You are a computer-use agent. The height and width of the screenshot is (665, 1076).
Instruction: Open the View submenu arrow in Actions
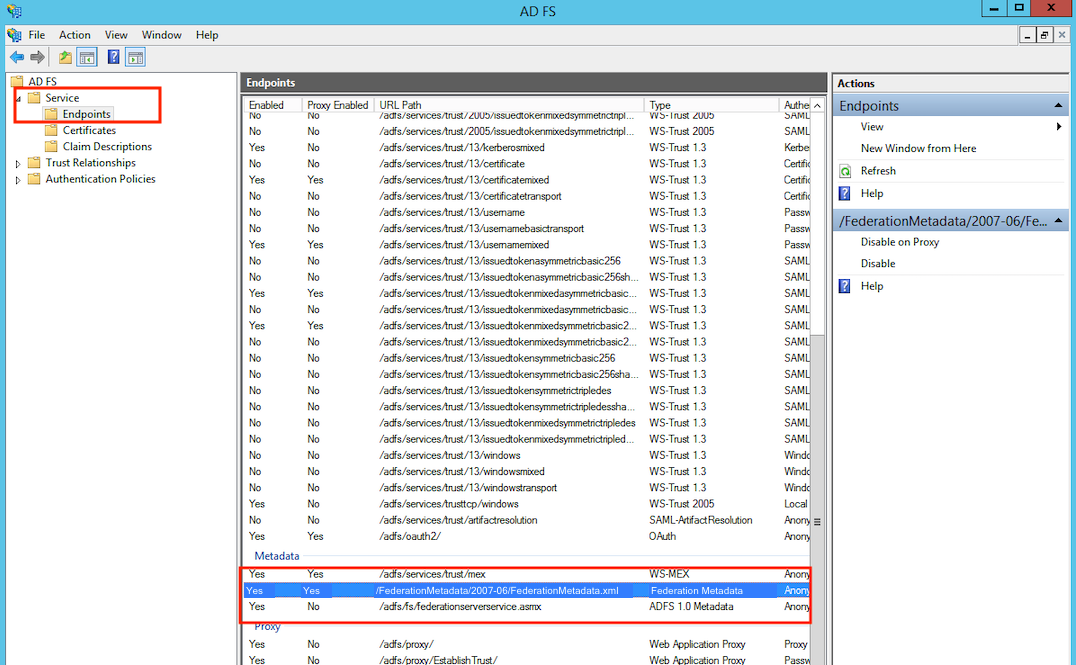pos(1059,126)
